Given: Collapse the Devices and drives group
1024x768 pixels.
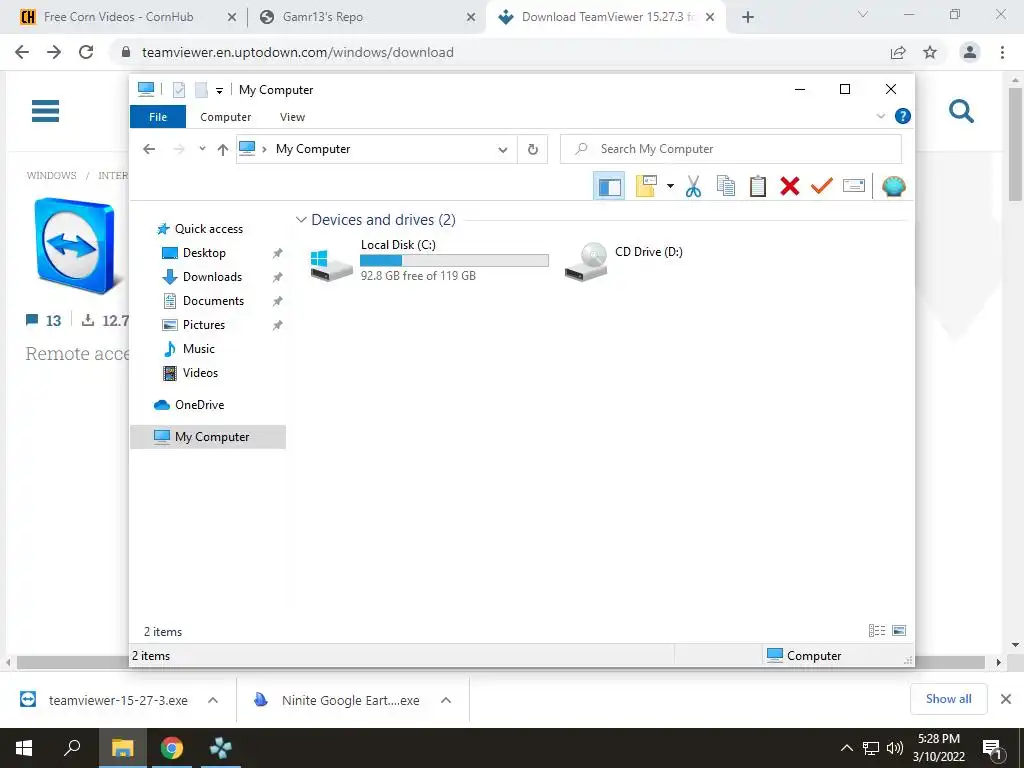Looking at the screenshot, I should tap(301, 219).
